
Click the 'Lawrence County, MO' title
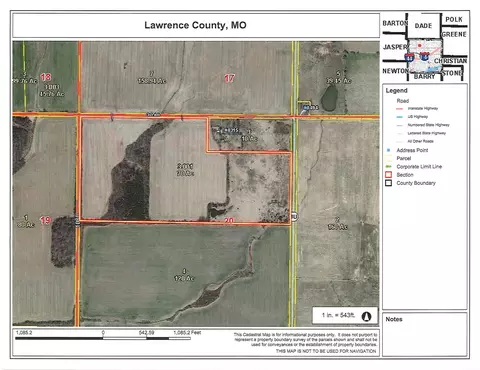coord(195,25)
